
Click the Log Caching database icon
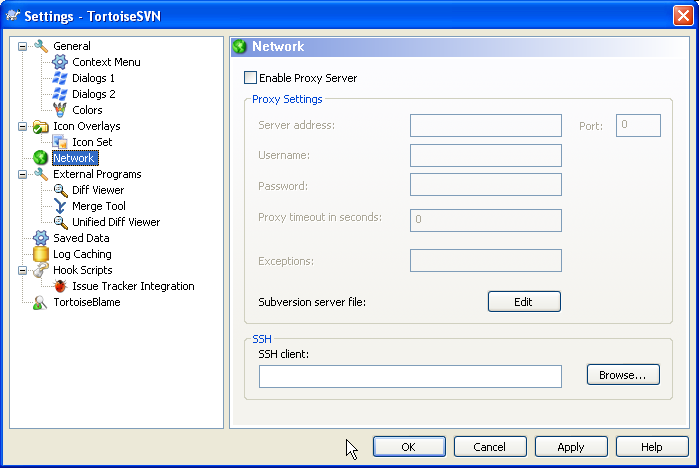(41, 254)
